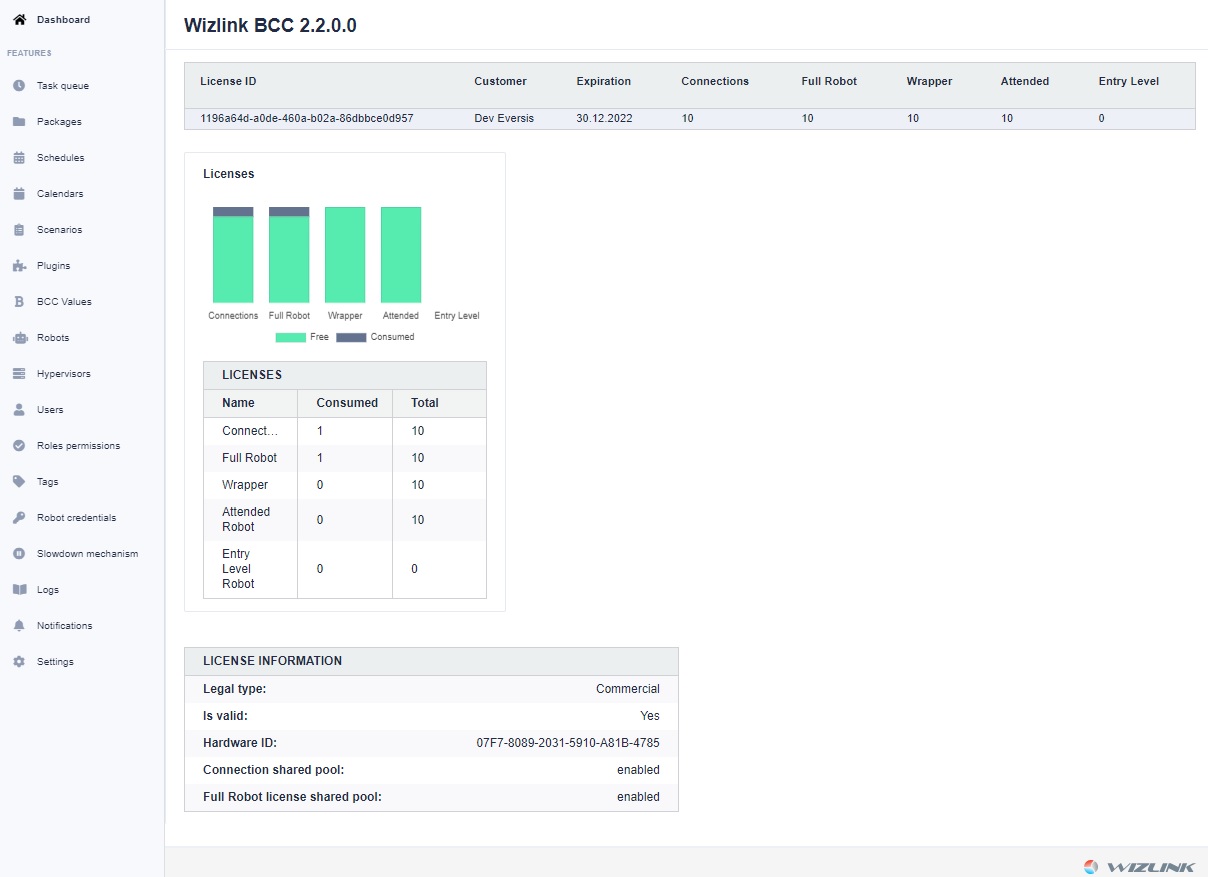Click the Dev Eversis customer cell

point(504,118)
